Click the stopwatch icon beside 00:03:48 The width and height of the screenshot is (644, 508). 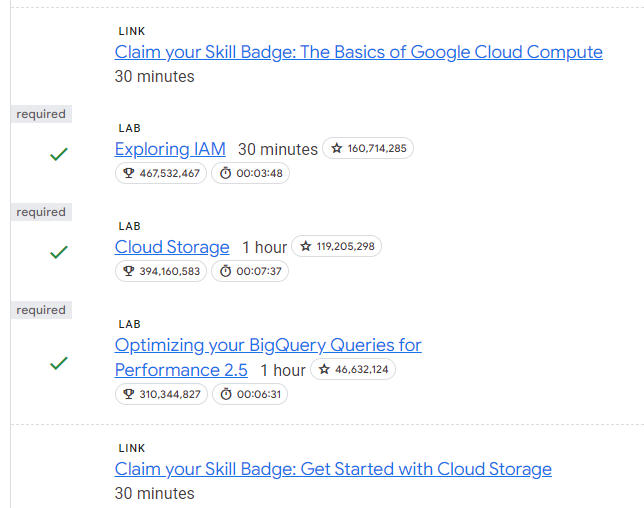click(x=225, y=173)
